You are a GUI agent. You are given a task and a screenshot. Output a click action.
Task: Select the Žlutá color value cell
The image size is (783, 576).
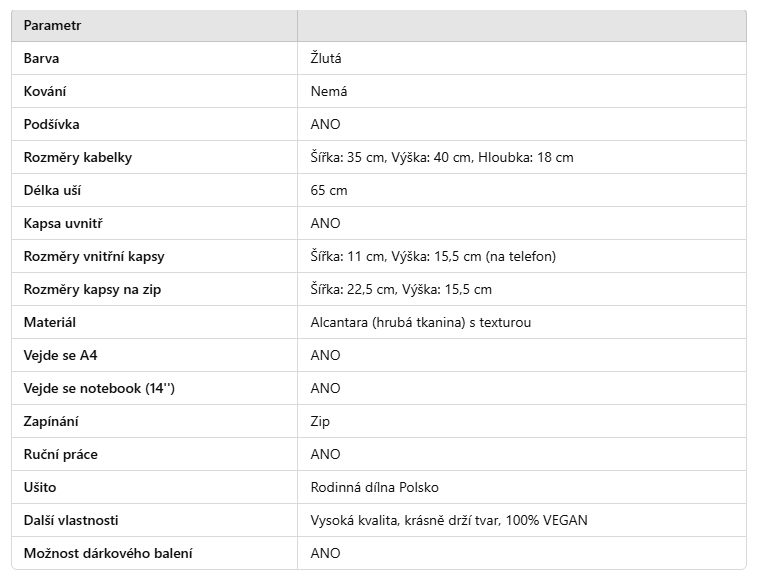tap(326, 58)
